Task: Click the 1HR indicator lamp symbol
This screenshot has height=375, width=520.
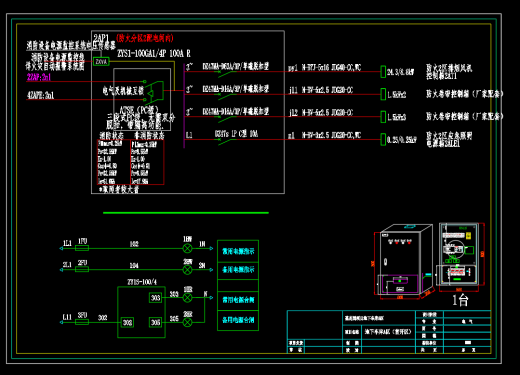Action: pos(188,298)
